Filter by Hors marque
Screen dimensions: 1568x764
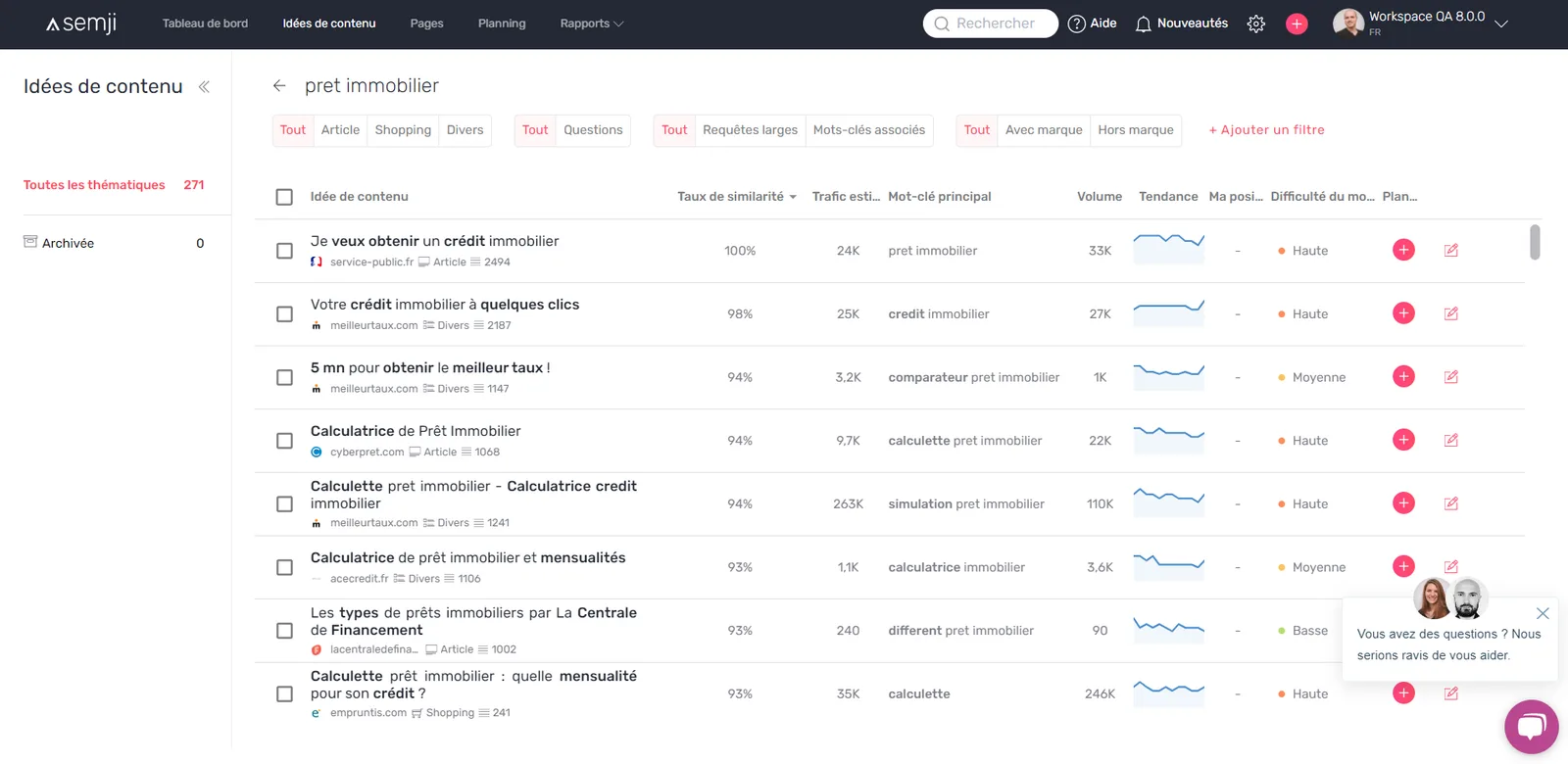tap(1136, 130)
